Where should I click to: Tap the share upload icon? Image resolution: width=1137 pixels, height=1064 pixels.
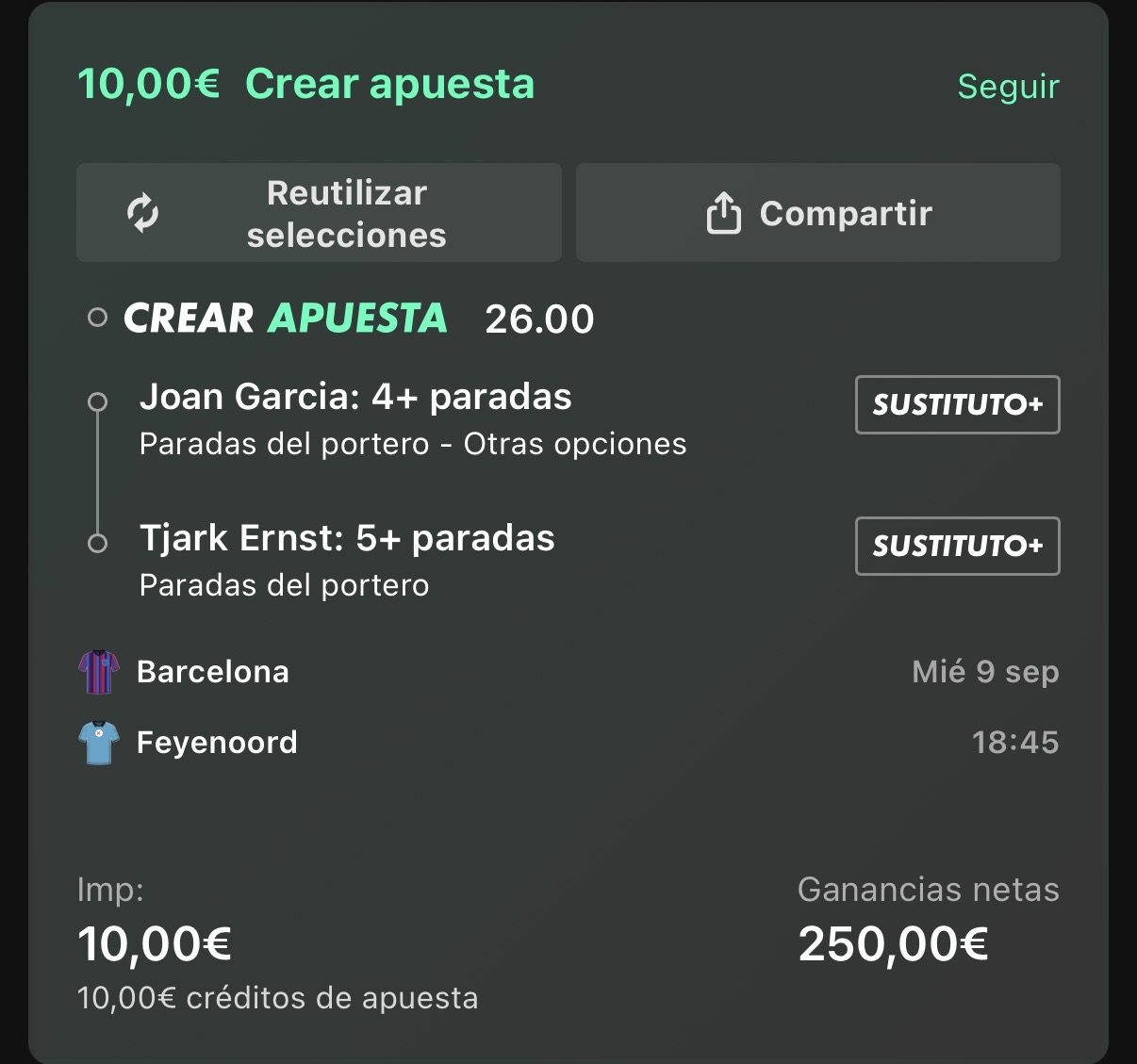(723, 213)
